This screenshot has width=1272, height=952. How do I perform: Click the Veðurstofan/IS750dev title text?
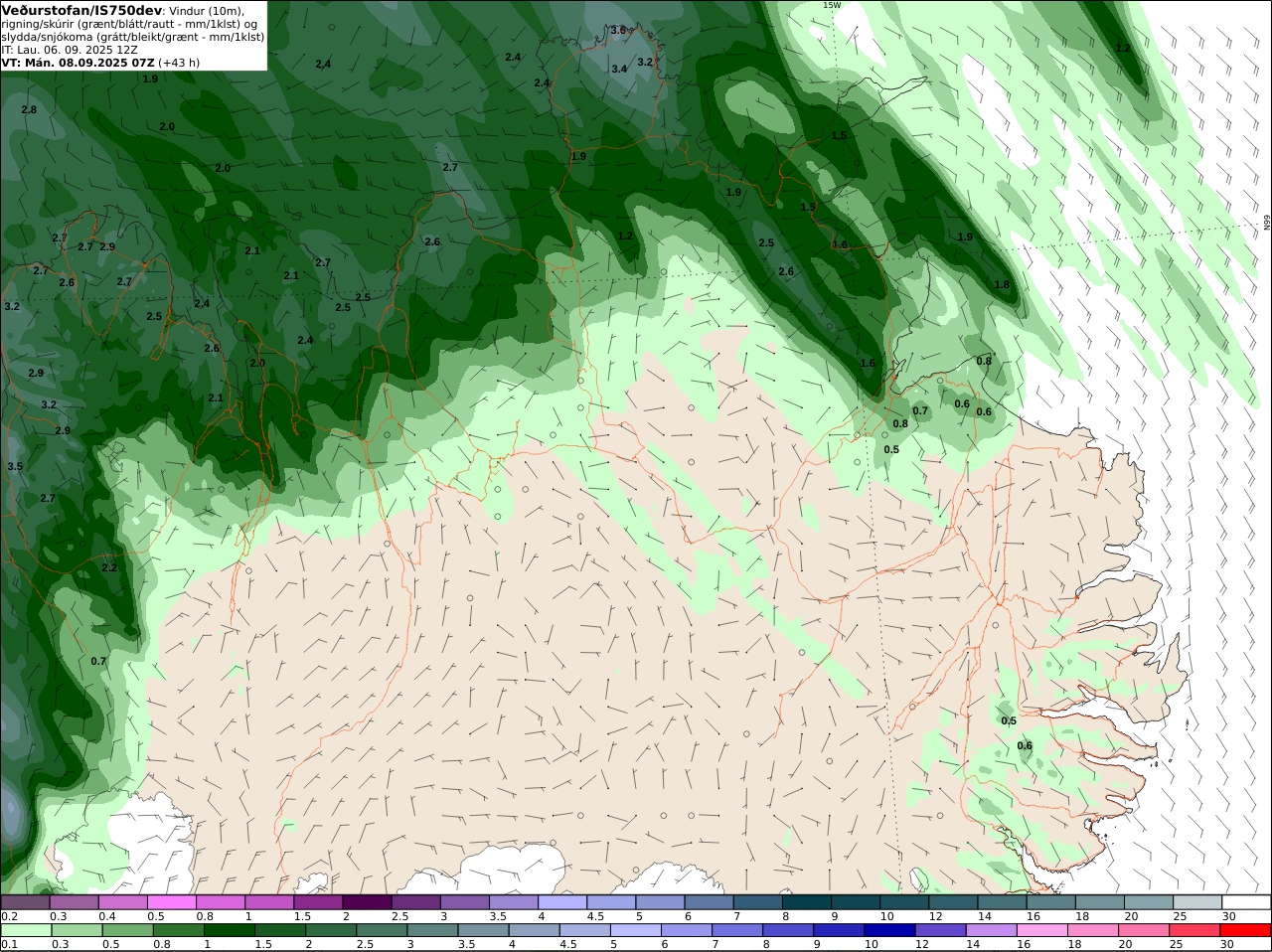[82, 10]
